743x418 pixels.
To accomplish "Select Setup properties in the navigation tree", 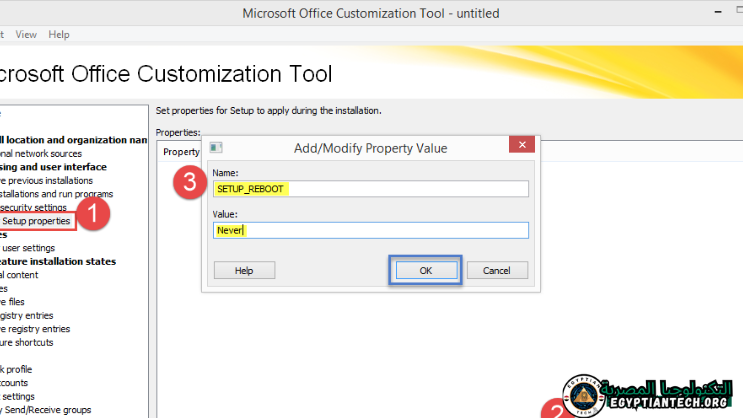I will 36,221.
